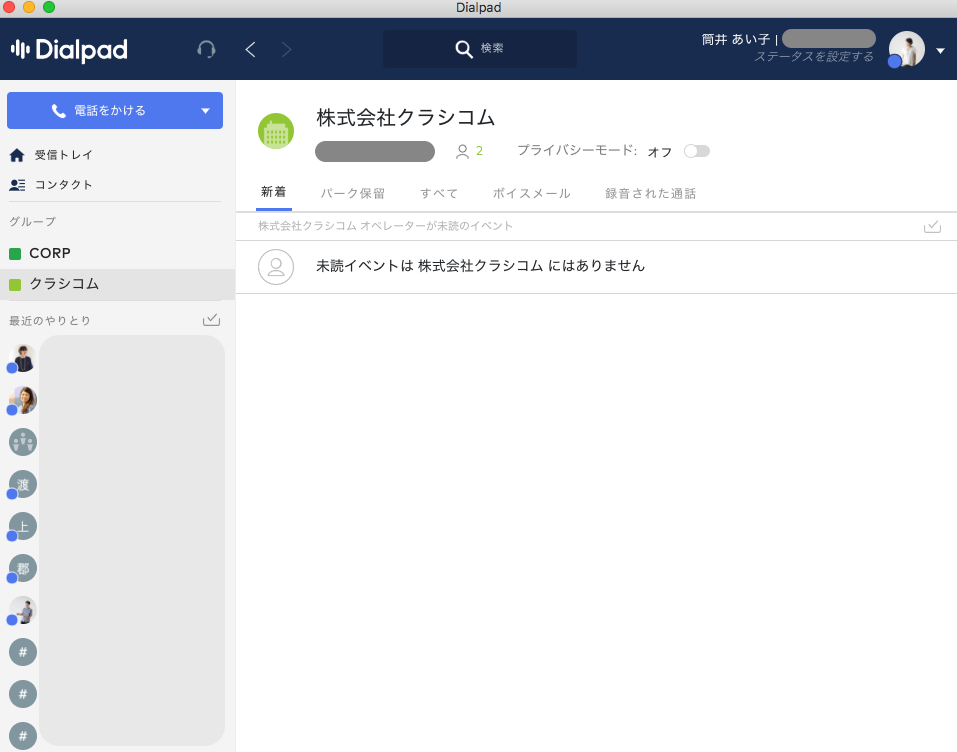Click the 最近のやりとり section label
Viewport: 957px width, 752px height.
(x=49, y=321)
